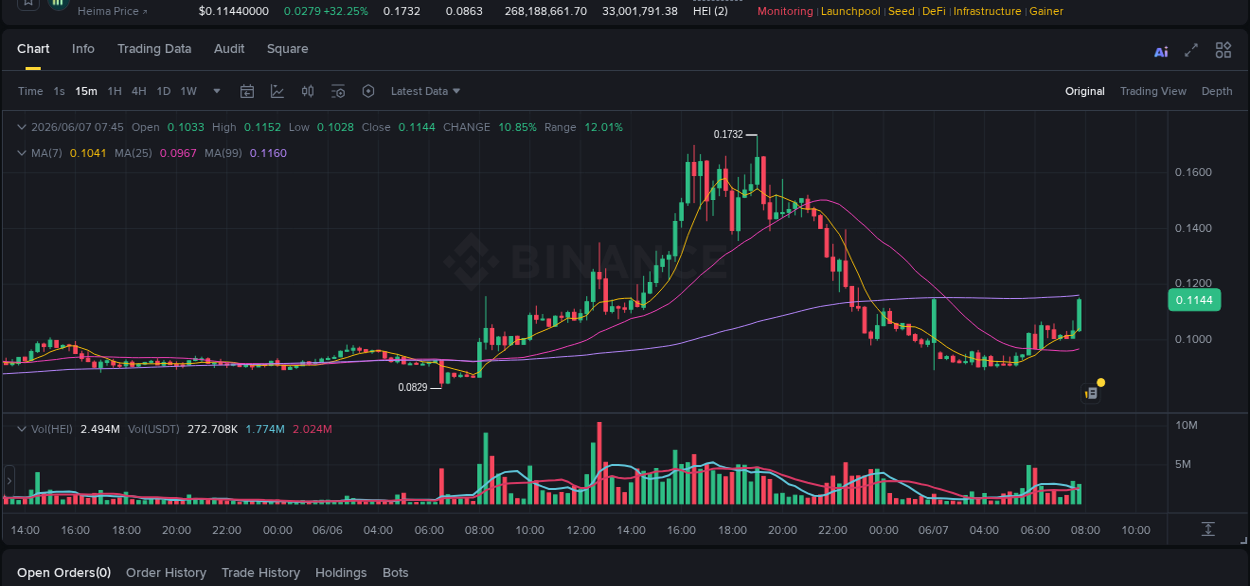Viewport: 1250px width, 586px height.
Task: Click the HEI coin logo icon
Action: pyautogui.click(x=59, y=3)
